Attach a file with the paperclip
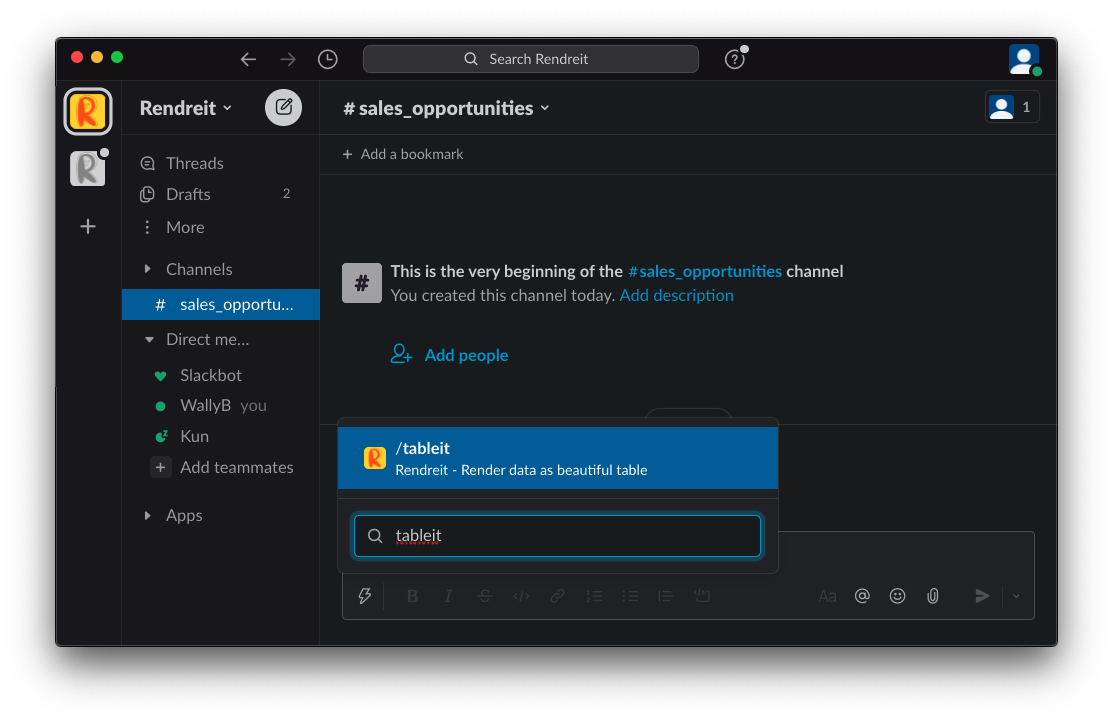This screenshot has width=1113, height=720. (x=933, y=596)
